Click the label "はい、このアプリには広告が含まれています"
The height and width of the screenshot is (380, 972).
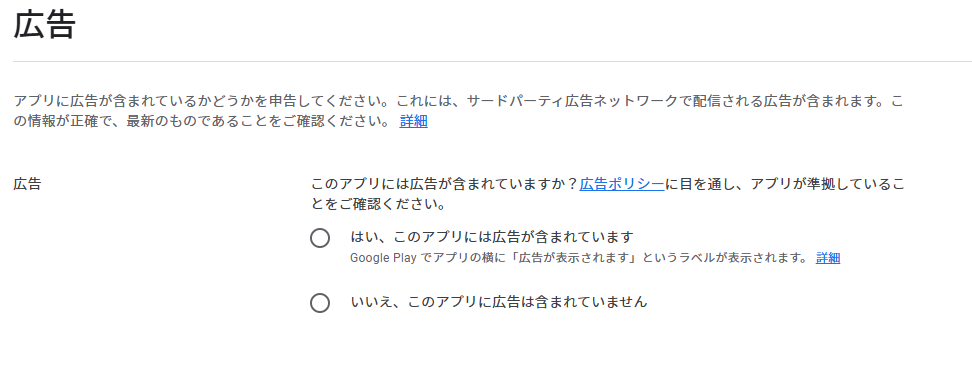tap(492, 237)
